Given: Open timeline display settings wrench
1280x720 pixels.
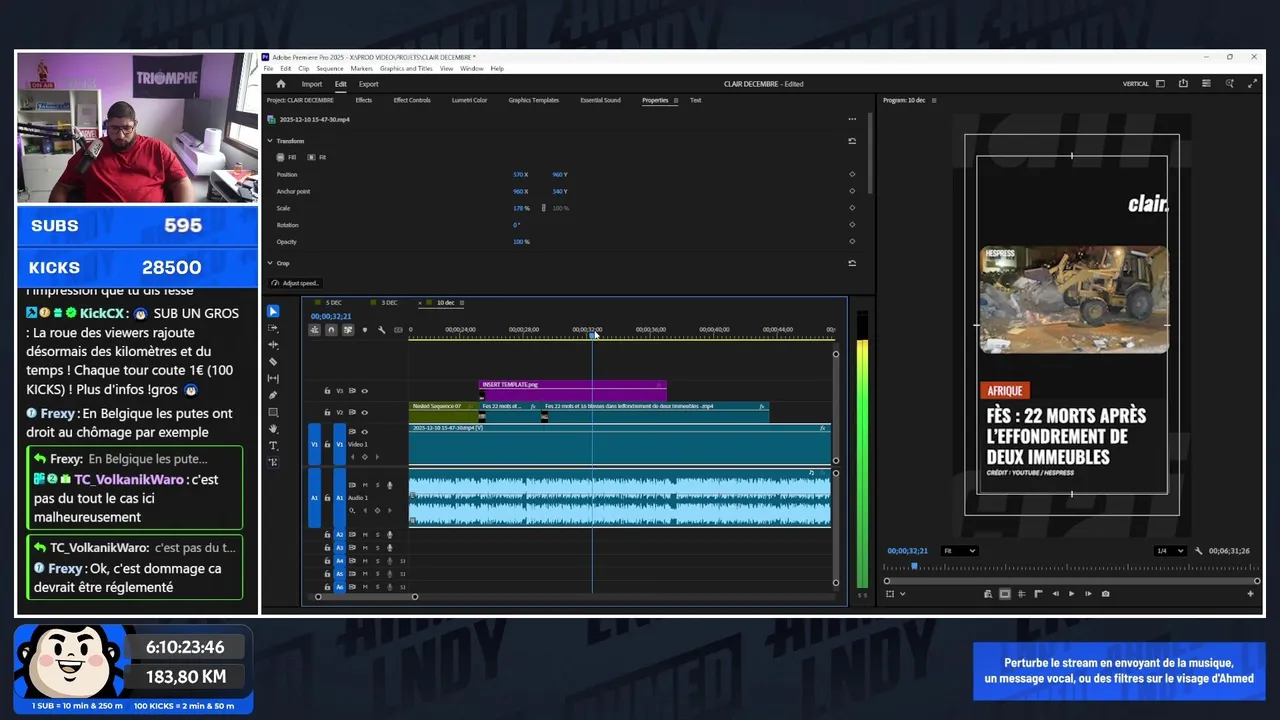Looking at the screenshot, I should (x=381, y=330).
